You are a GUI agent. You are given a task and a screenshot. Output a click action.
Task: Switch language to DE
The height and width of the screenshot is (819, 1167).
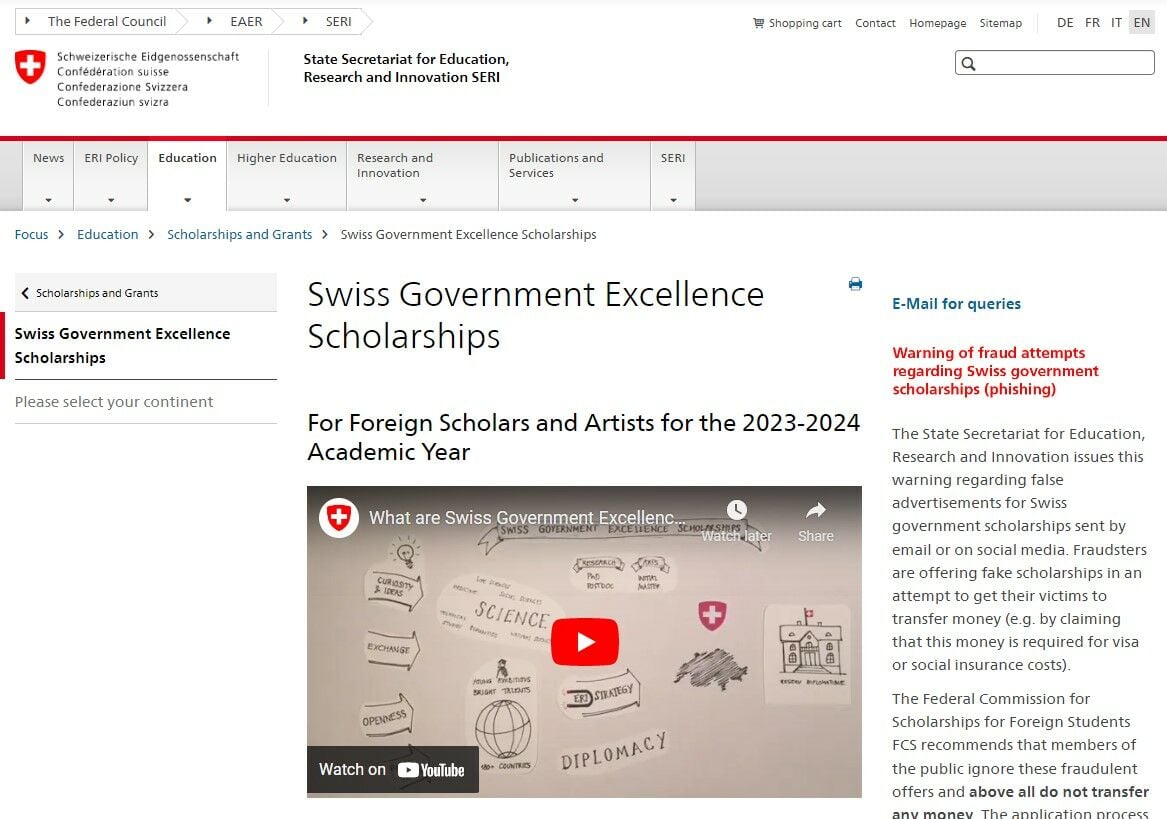click(1065, 22)
